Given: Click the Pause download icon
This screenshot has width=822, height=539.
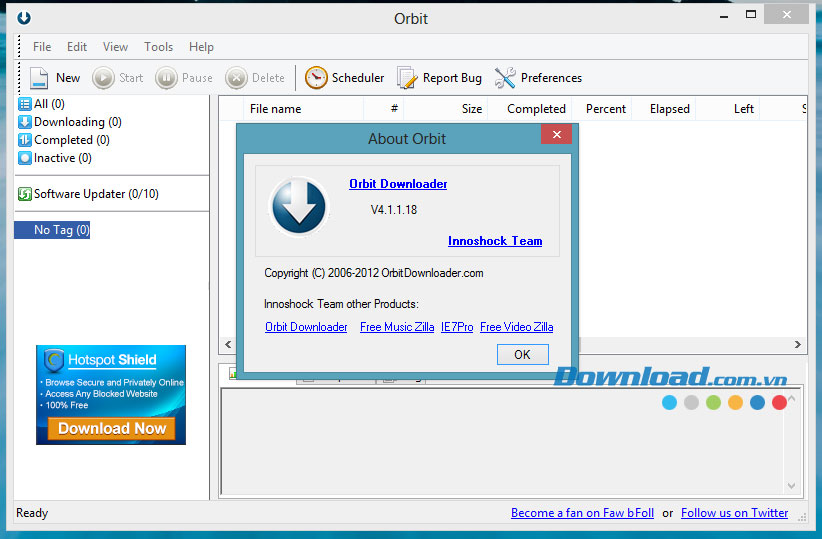Looking at the screenshot, I should 166,78.
